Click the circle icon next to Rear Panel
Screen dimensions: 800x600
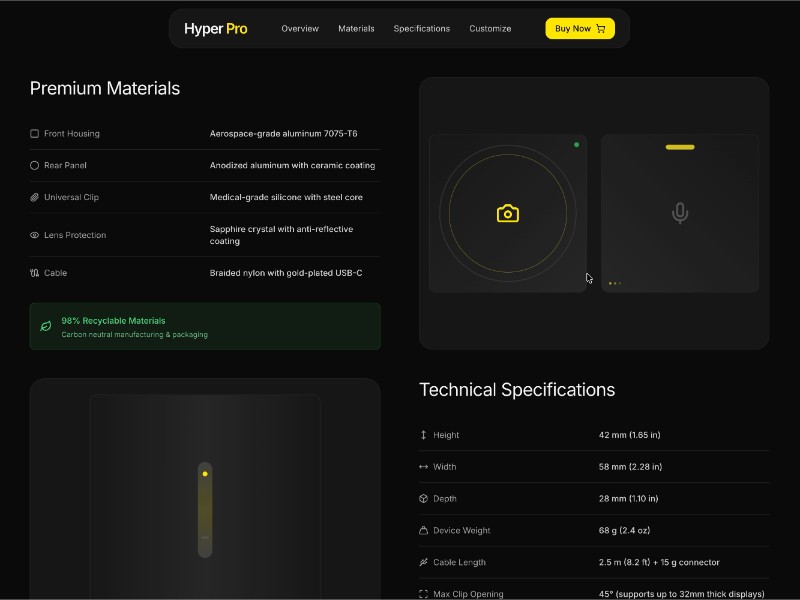[35, 165]
